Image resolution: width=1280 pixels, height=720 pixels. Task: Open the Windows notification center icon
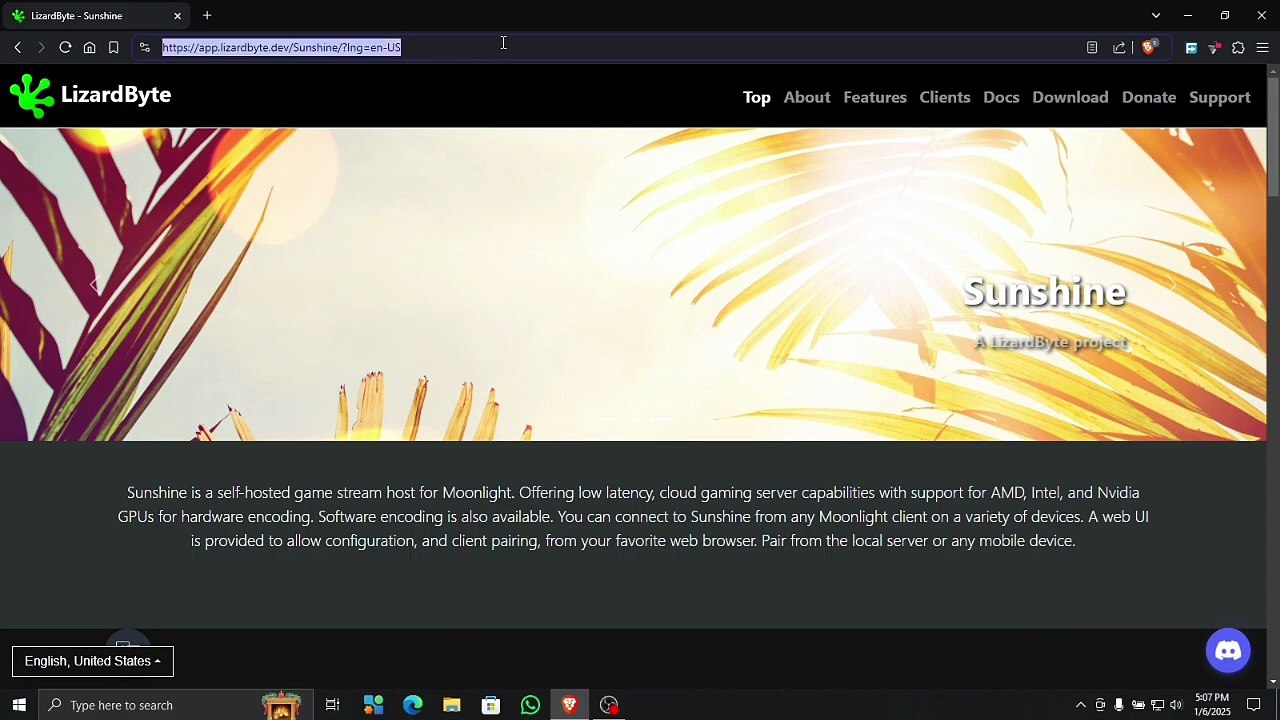tap(1254, 705)
